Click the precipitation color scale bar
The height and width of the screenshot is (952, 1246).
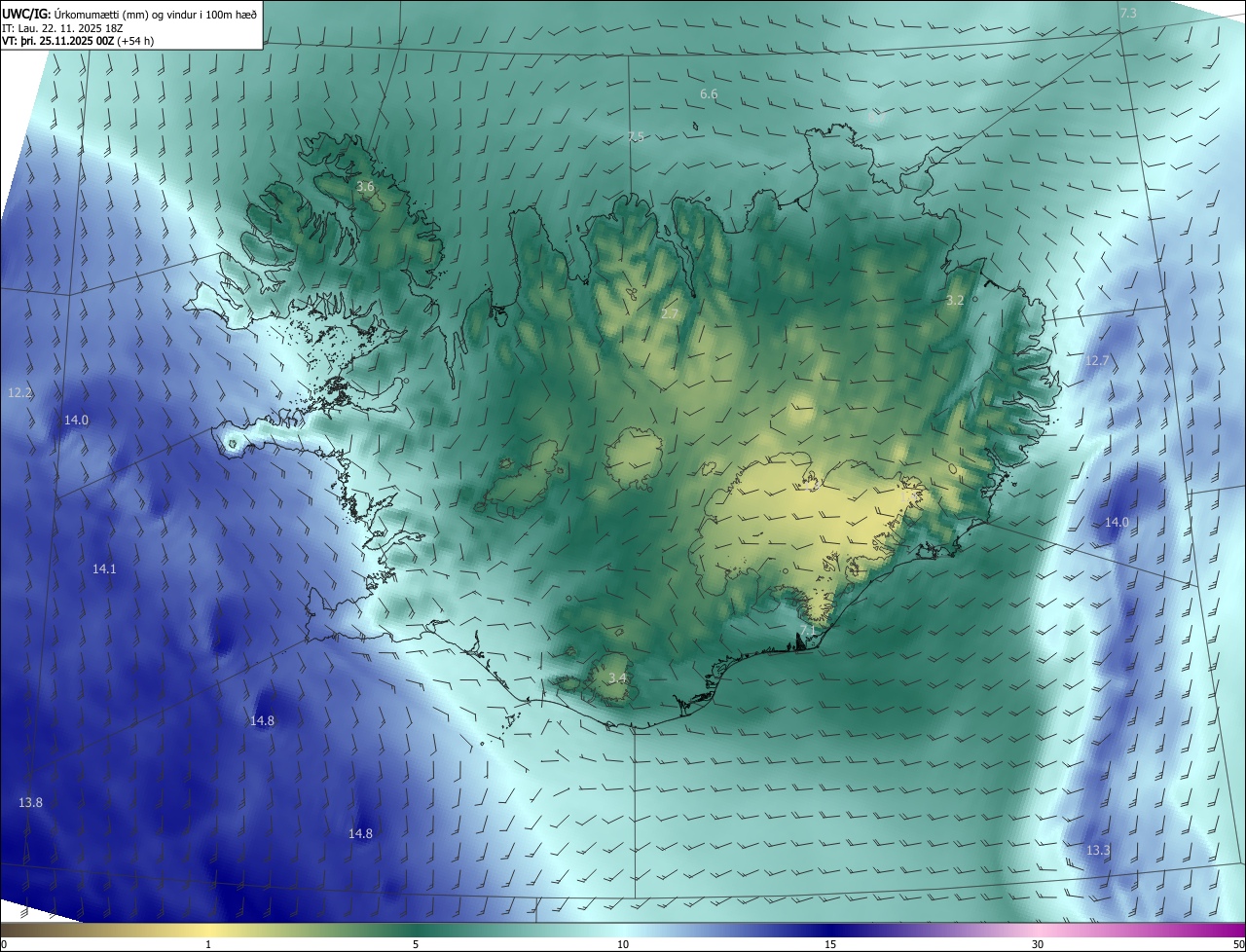[x=623, y=931]
